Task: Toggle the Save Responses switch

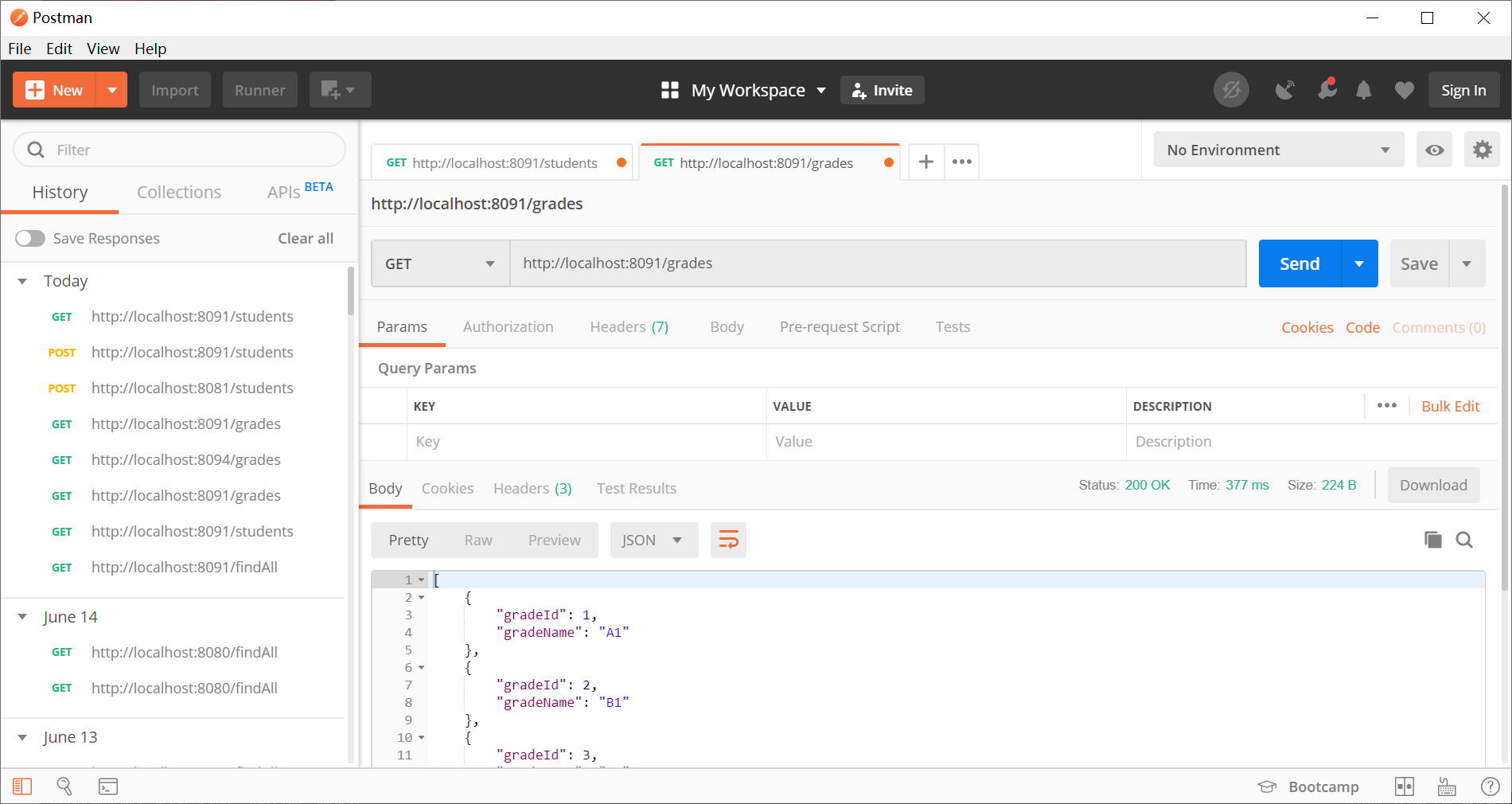Action: 30,238
